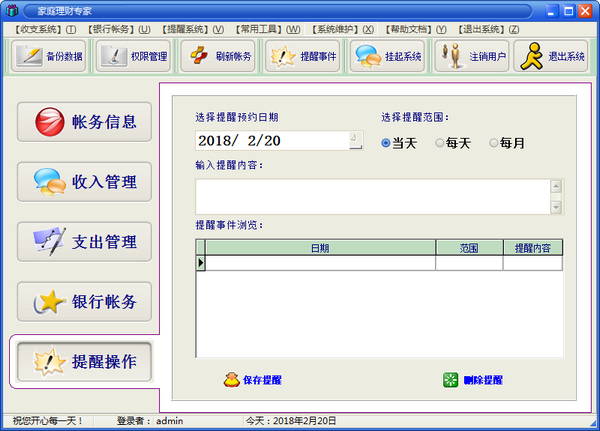Choose the 每月 radio button
The image size is (600, 431).
click(494, 144)
